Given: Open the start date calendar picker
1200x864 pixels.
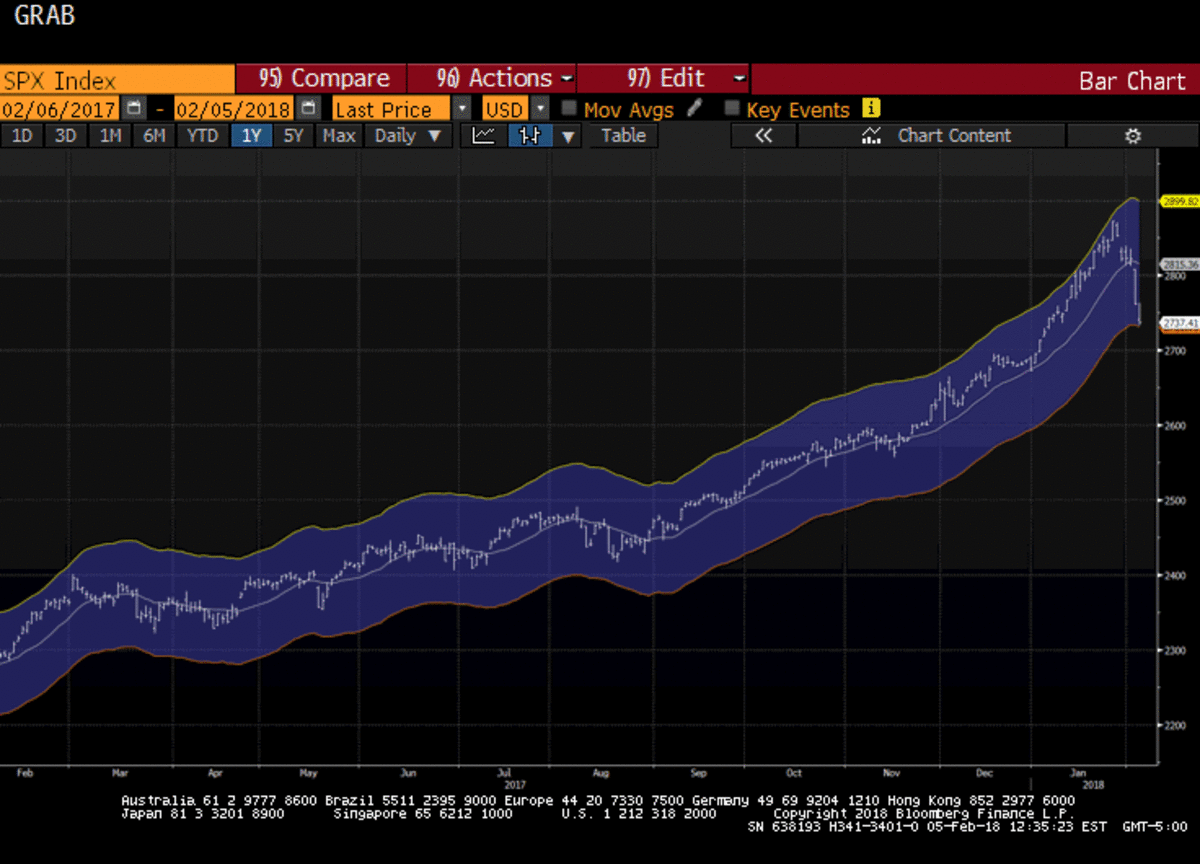Looking at the screenshot, I should pyautogui.click(x=135, y=109).
